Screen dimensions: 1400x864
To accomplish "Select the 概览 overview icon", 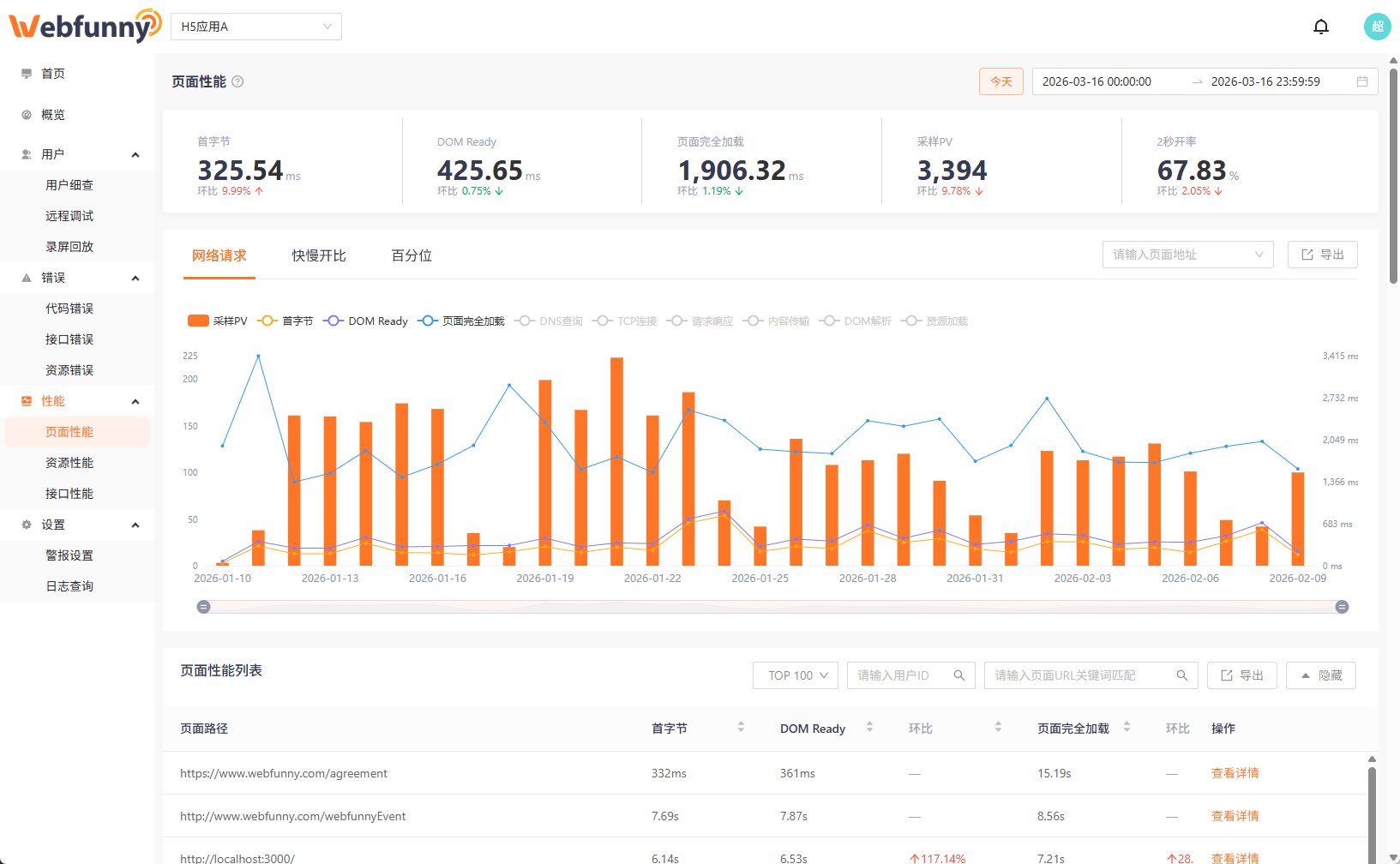I will click(x=26, y=114).
